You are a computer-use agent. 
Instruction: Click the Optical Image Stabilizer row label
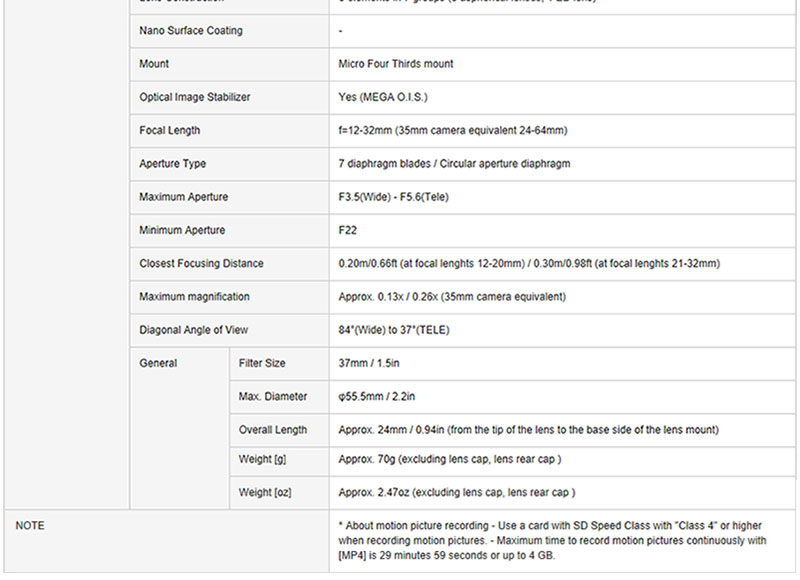(195, 97)
